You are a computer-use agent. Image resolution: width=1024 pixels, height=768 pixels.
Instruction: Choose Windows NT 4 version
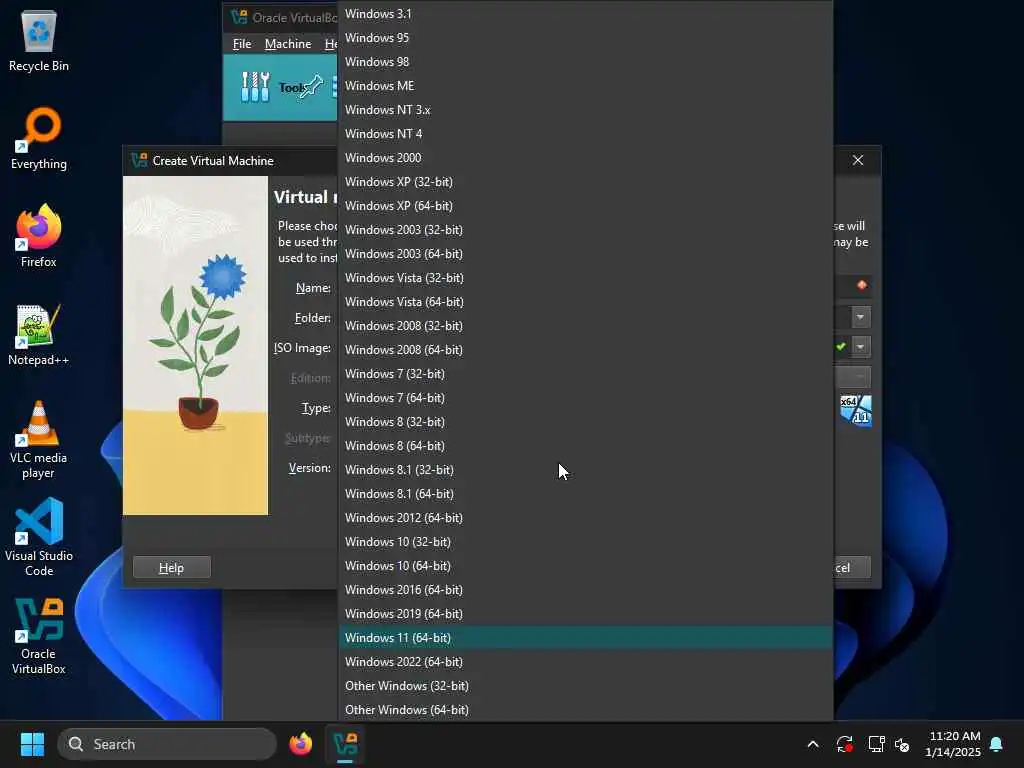click(586, 134)
